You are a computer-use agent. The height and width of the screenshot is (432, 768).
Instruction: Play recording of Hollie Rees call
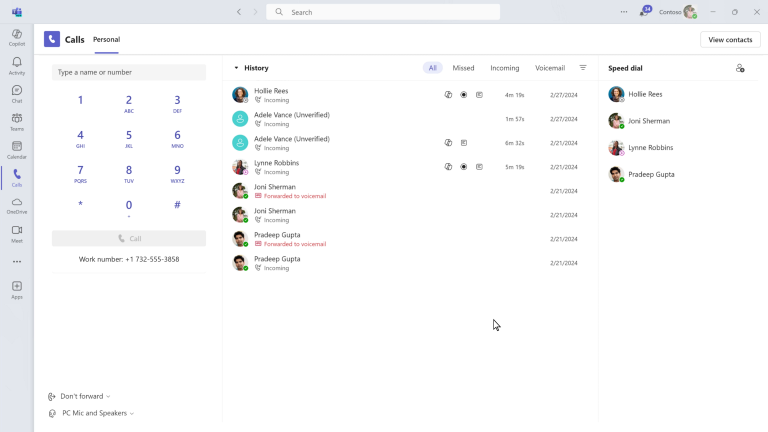click(x=463, y=95)
